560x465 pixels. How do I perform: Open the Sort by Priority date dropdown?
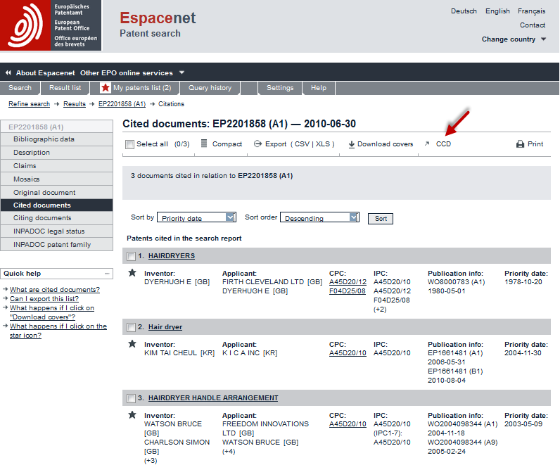coord(197,218)
